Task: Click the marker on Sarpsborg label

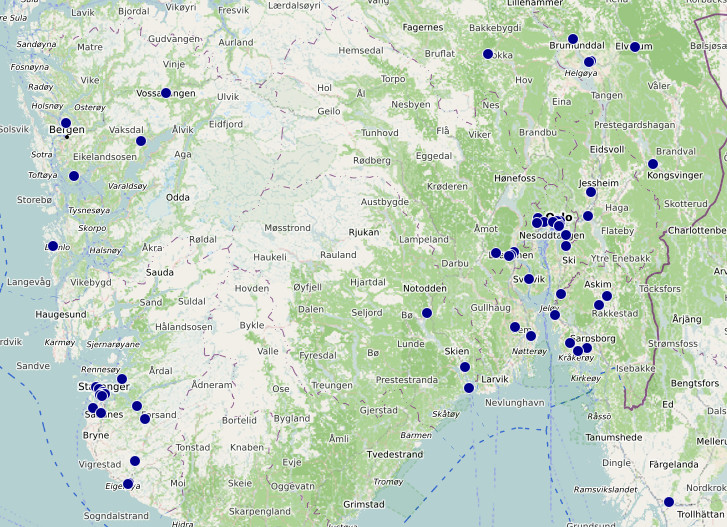Action: (570, 343)
